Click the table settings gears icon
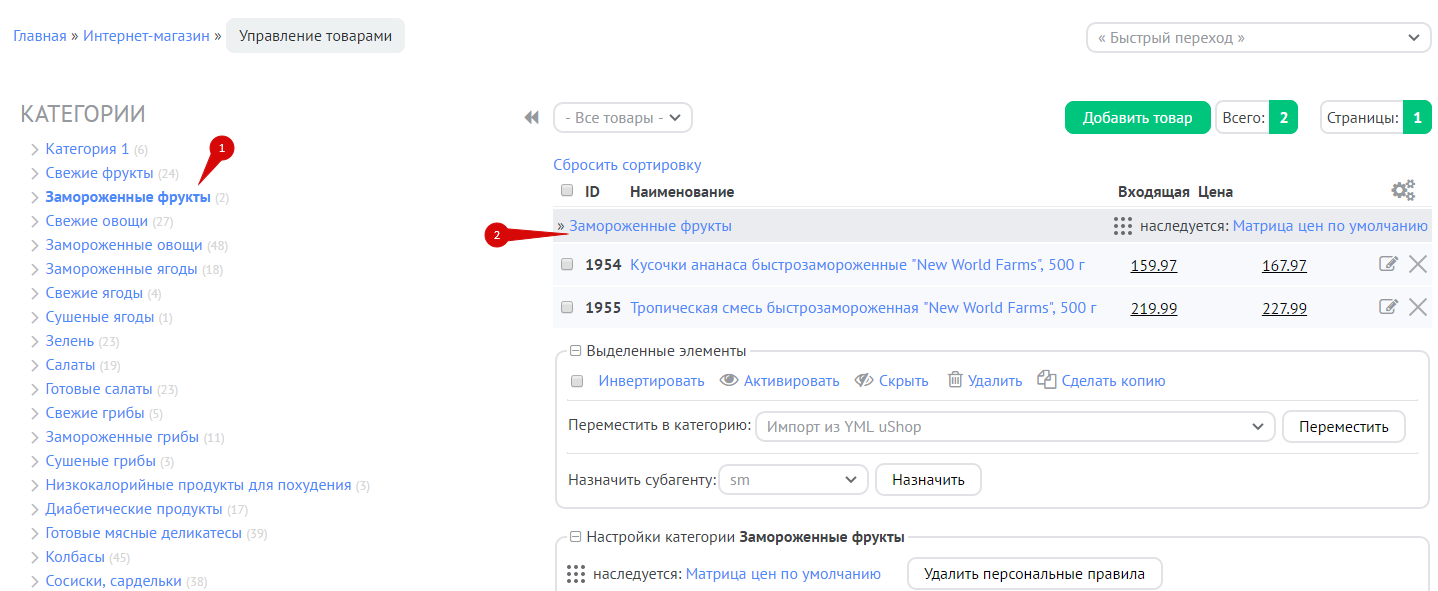1438x591 pixels. (x=1403, y=190)
